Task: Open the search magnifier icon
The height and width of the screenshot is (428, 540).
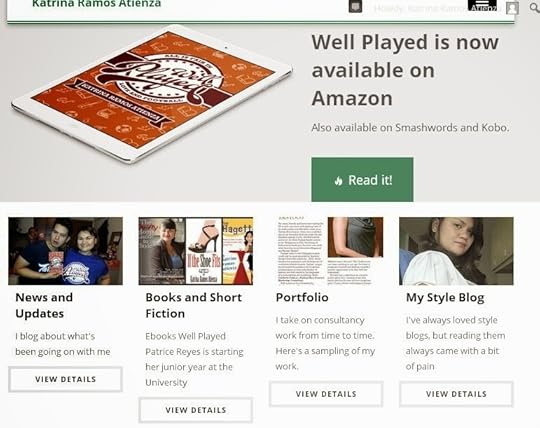Action: 534,8
